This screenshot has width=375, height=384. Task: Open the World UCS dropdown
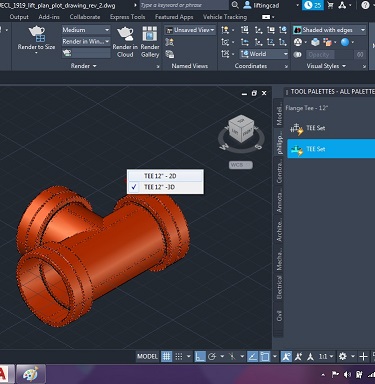pyautogui.click(x=264, y=54)
